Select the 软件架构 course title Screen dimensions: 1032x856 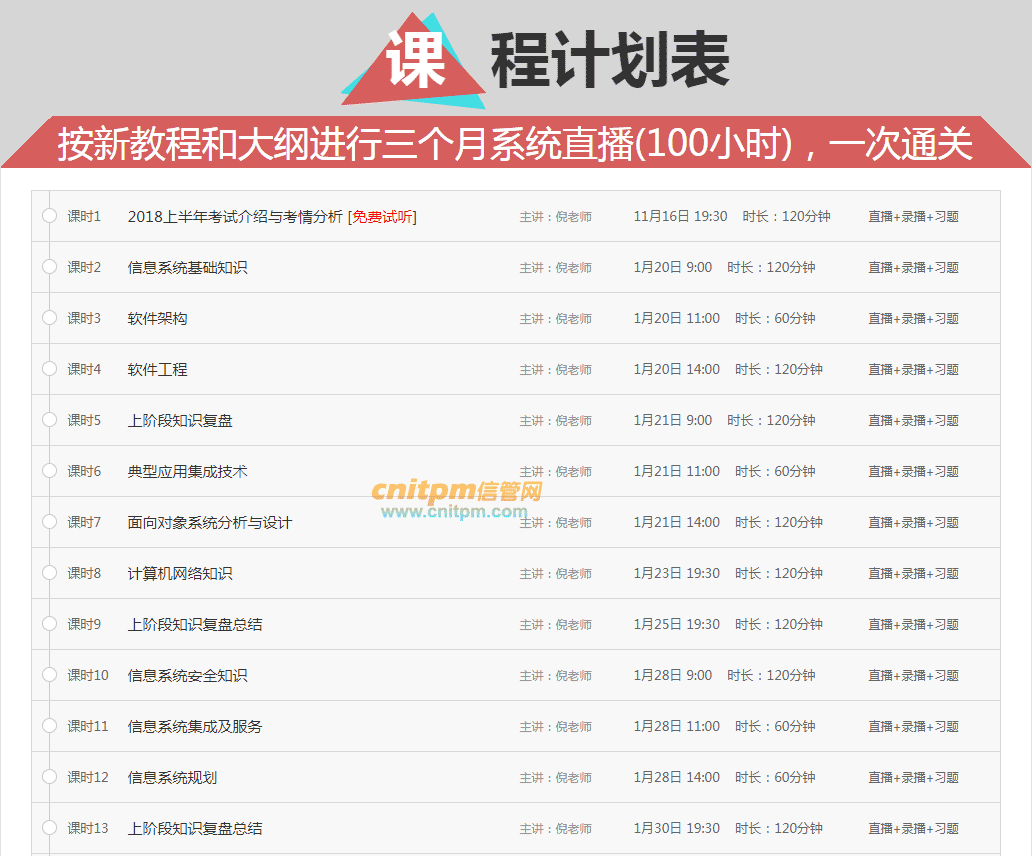click(157, 319)
